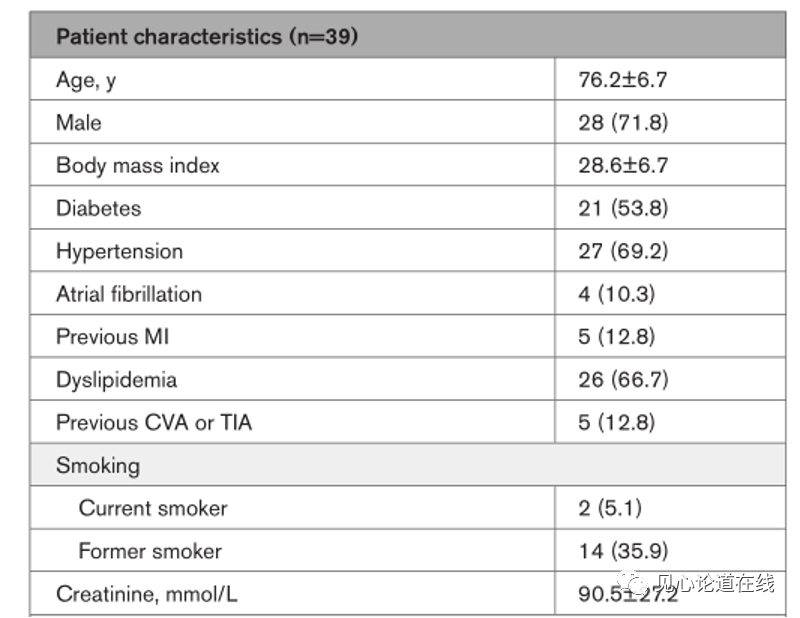Click the Smoking section subheader row
This screenshot has height=618, width=800.
click(x=98, y=466)
